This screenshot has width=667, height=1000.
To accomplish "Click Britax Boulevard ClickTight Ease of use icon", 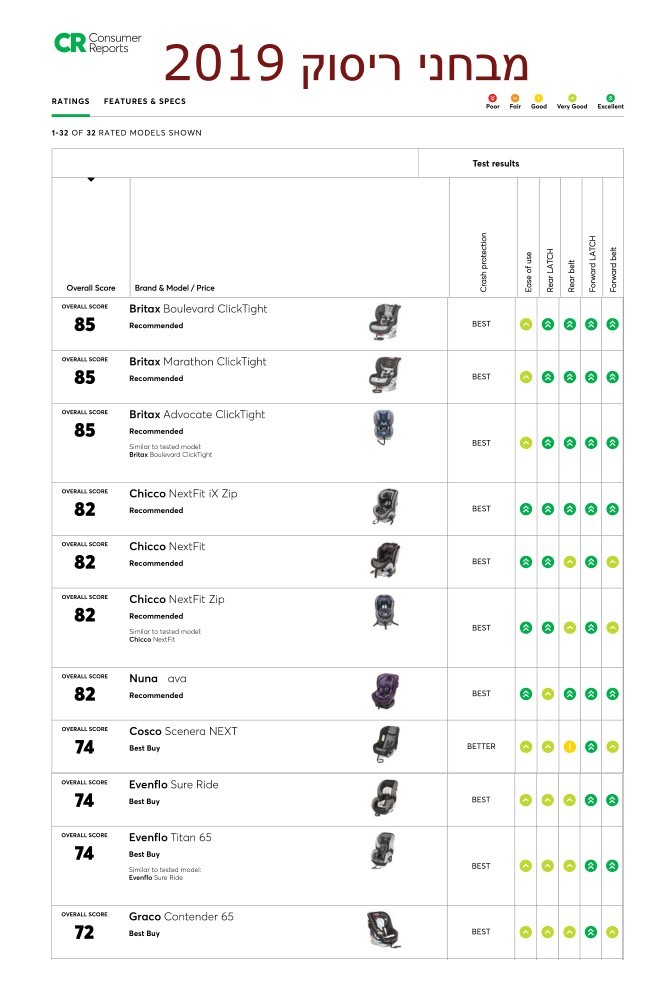I will (525, 324).
